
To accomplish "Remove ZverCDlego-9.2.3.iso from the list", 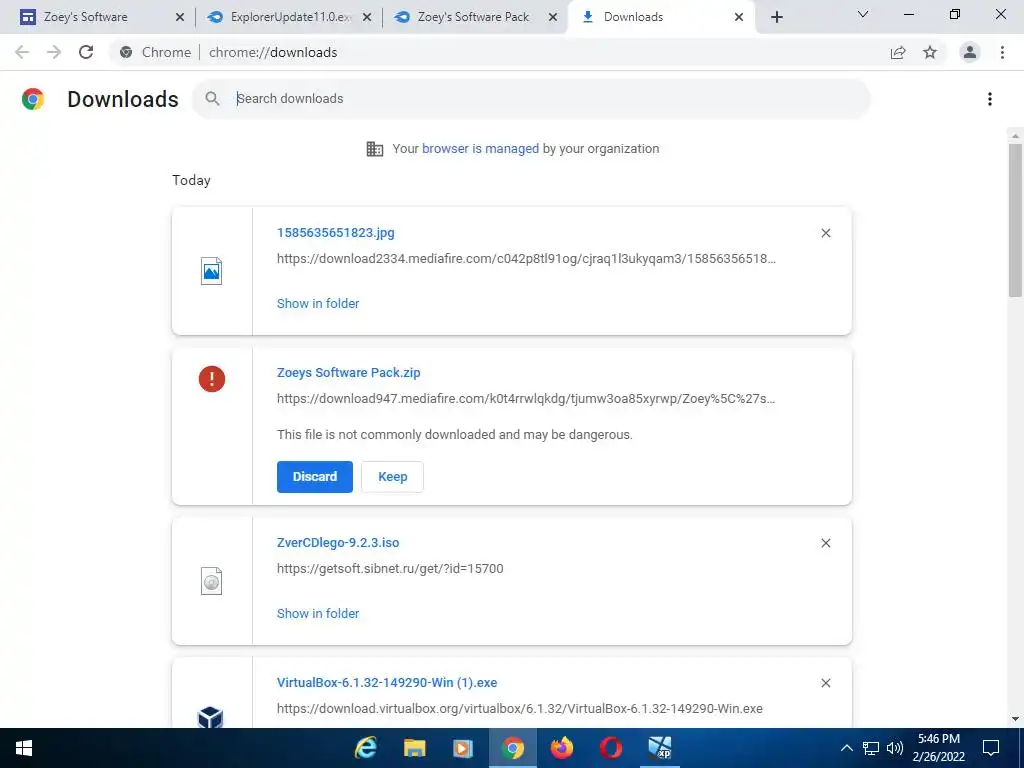I will pyautogui.click(x=825, y=543).
